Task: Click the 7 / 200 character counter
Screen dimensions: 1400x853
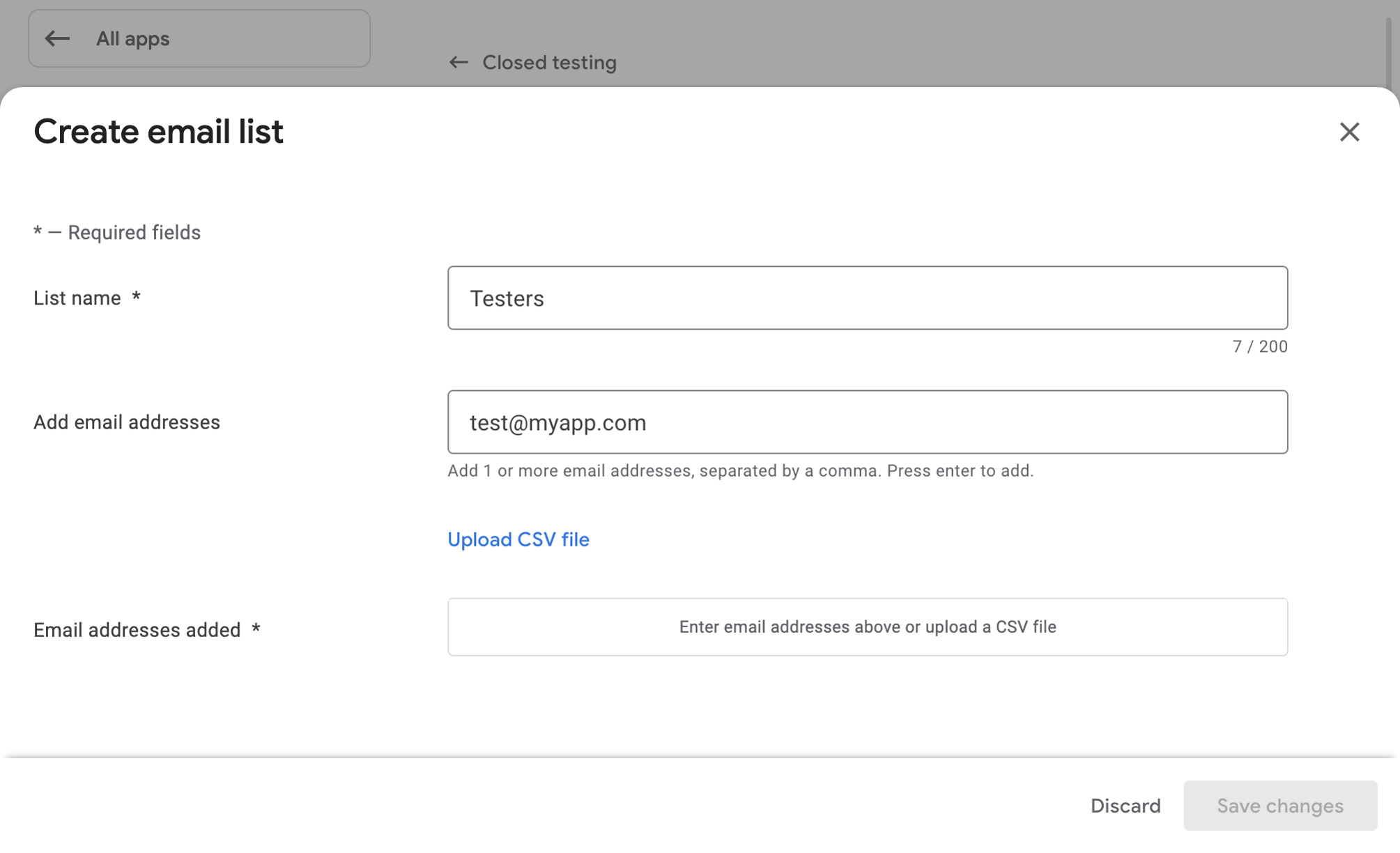Action: click(x=1259, y=346)
